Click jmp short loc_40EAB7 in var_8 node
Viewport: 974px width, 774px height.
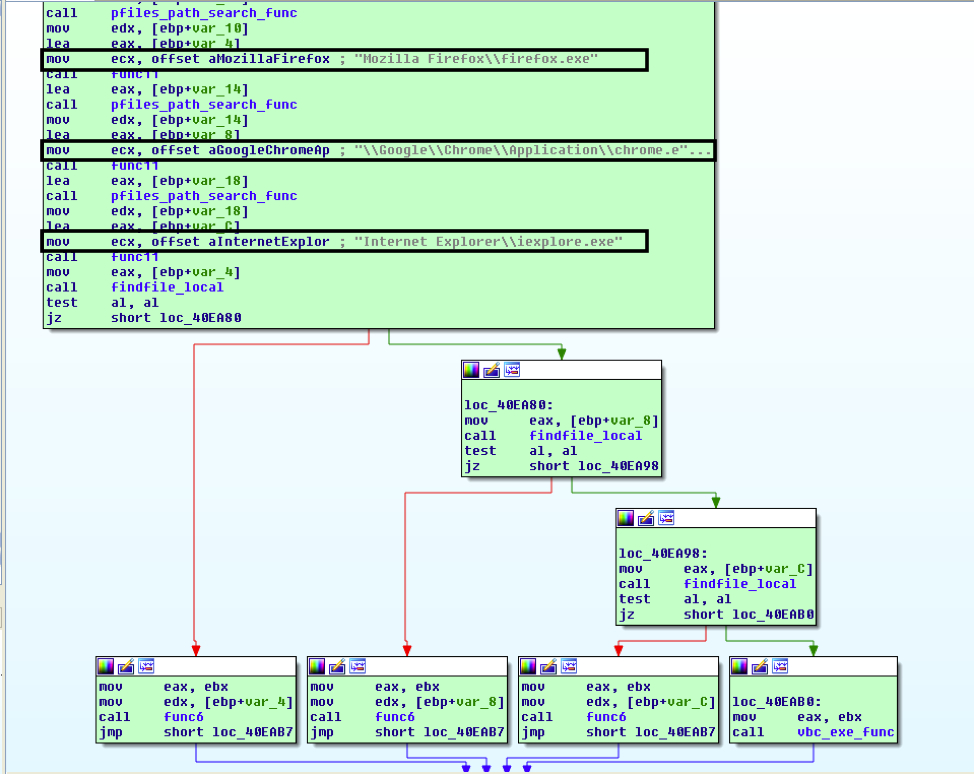[407, 732]
